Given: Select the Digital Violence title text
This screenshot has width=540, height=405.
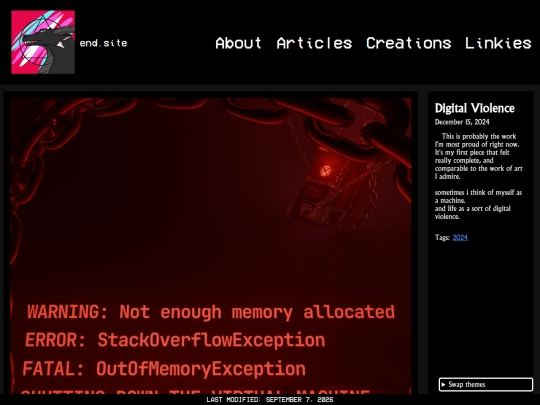Looking at the screenshot, I should (475, 108).
